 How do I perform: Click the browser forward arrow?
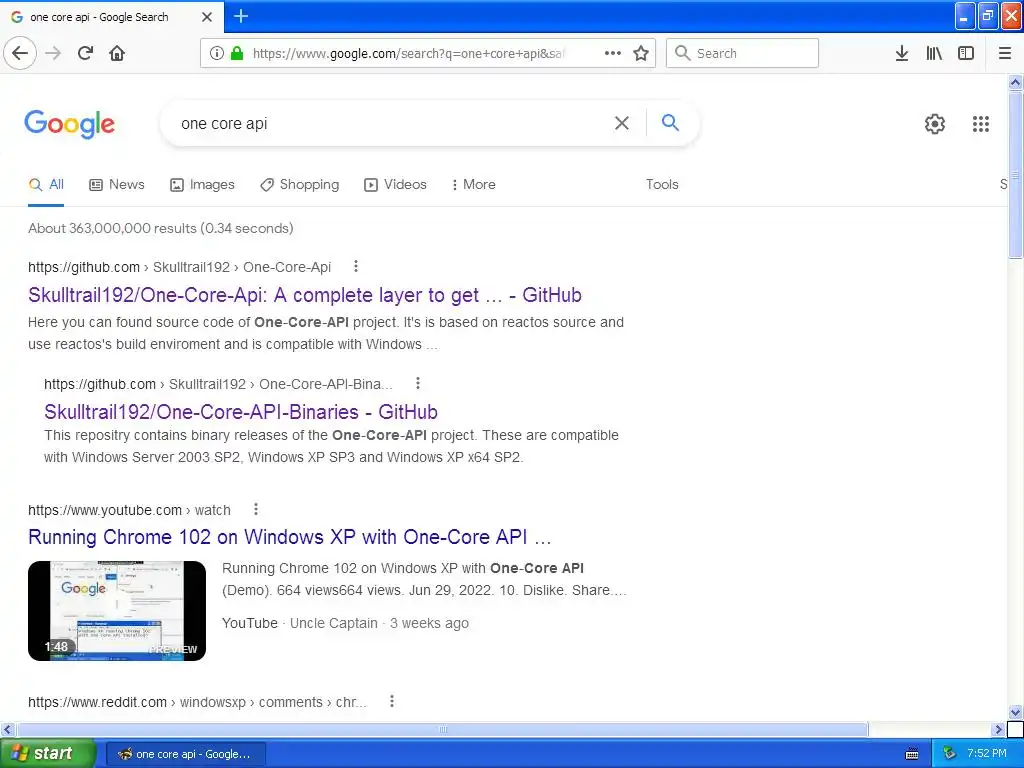coord(53,53)
